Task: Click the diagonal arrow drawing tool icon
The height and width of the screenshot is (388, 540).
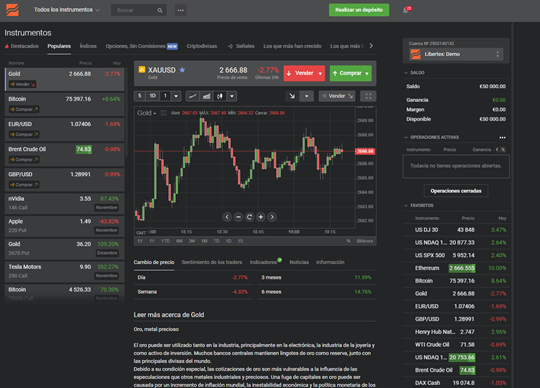Action: (292, 96)
